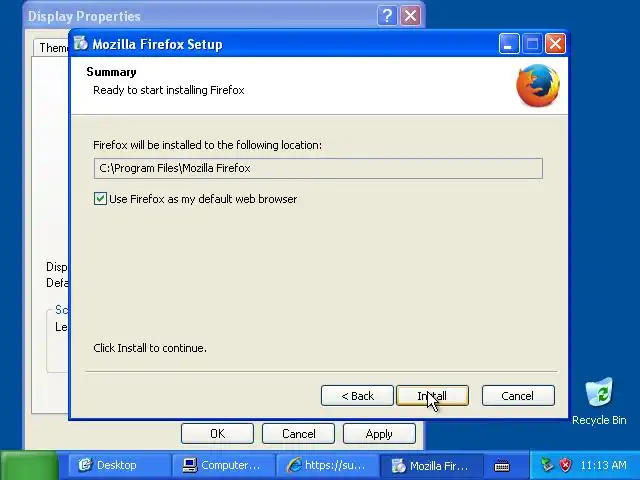Open the Start button on taskbar
This screenshot has height=480, width=640.
point(29,465)
